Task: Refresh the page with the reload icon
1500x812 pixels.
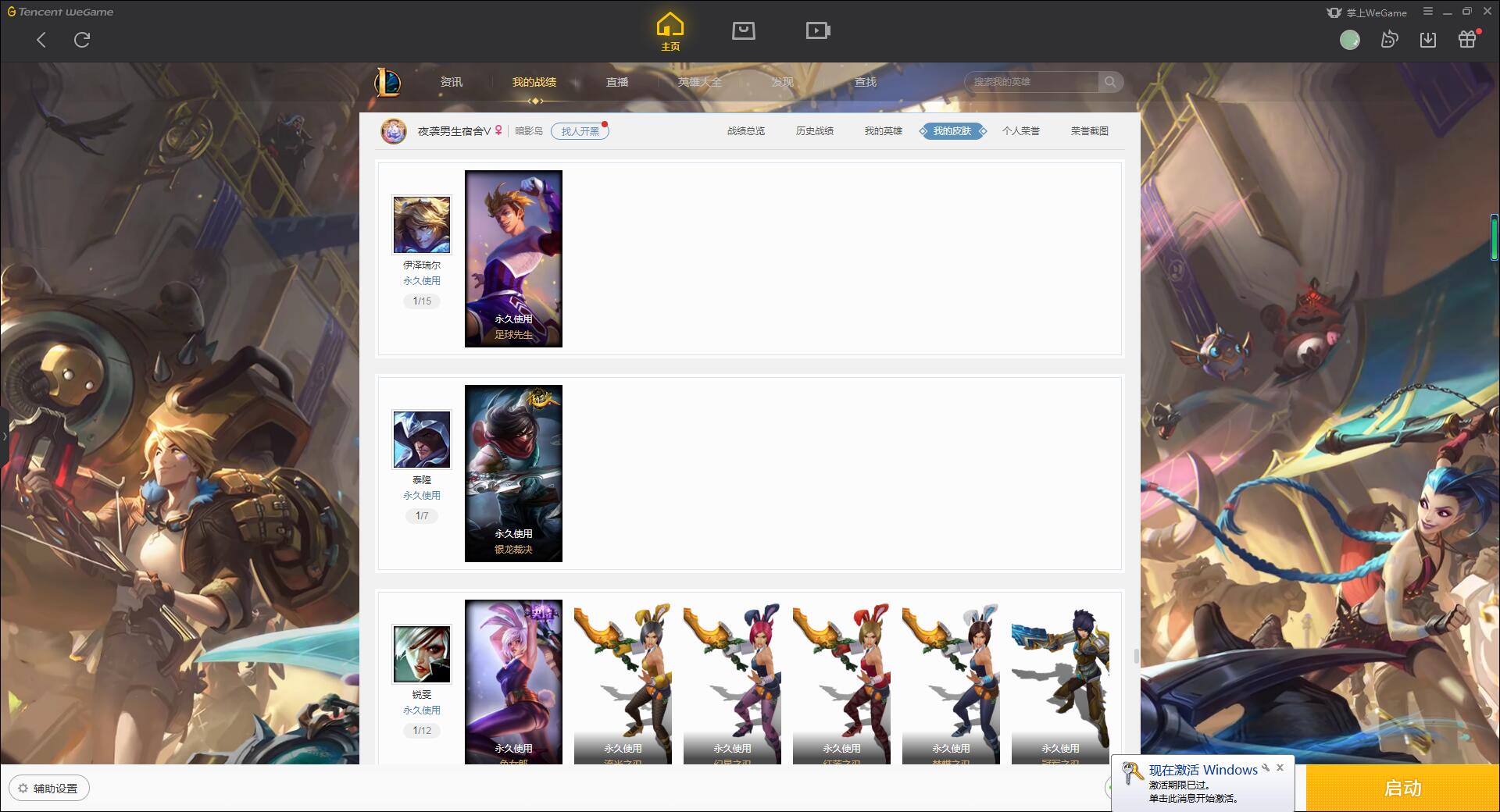Action: click(x=82, y=40)
